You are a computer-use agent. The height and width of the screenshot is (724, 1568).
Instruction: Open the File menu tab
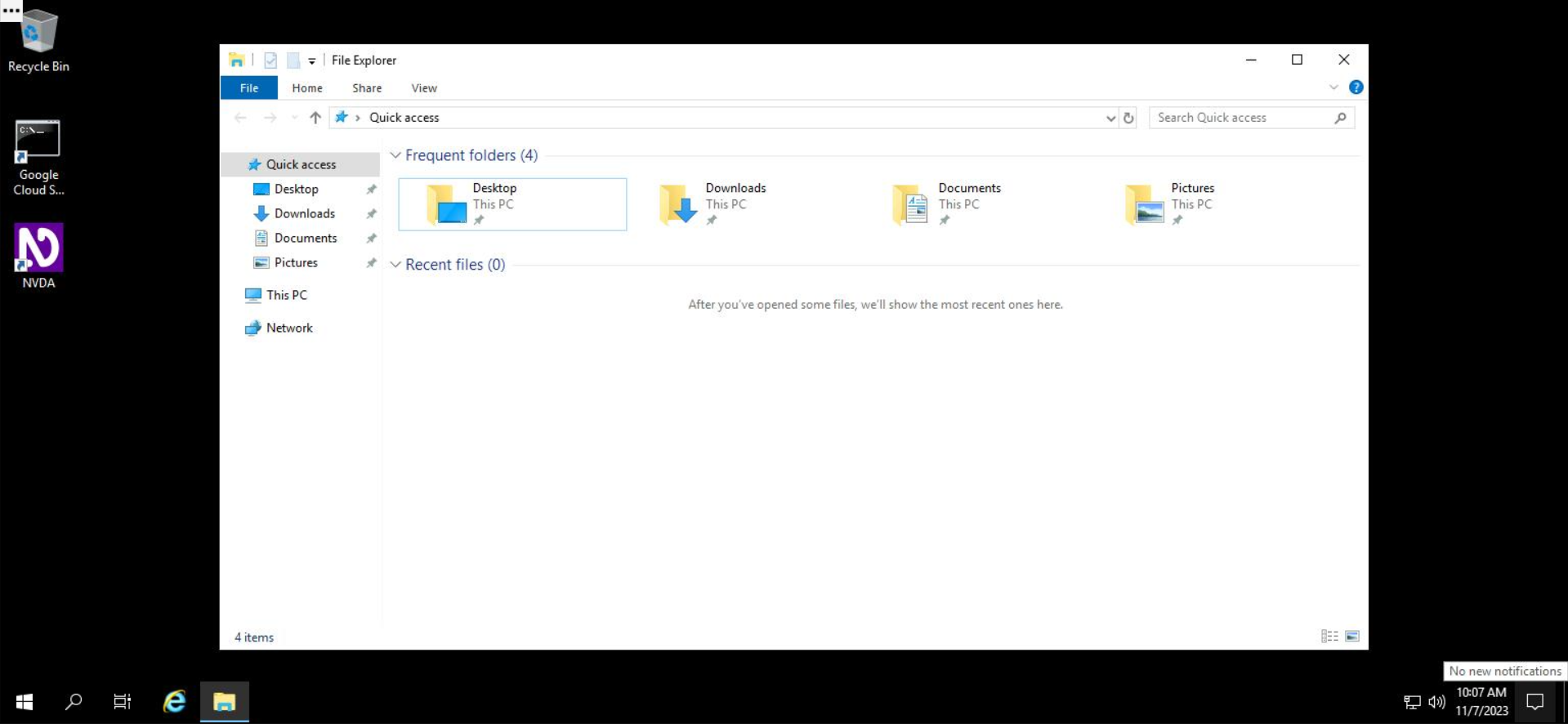(x=249, y=87)
